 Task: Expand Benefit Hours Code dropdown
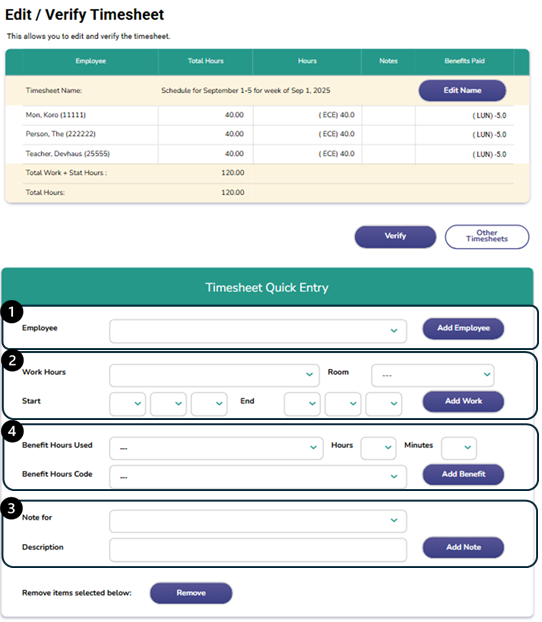point(258,477)
